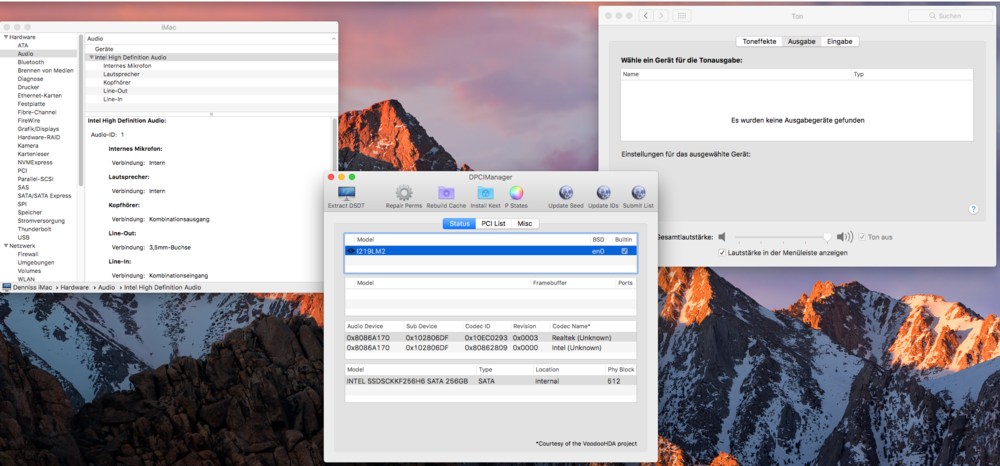
Task: Collapse the Hardware tree section
Action: (x=6, y=38)
